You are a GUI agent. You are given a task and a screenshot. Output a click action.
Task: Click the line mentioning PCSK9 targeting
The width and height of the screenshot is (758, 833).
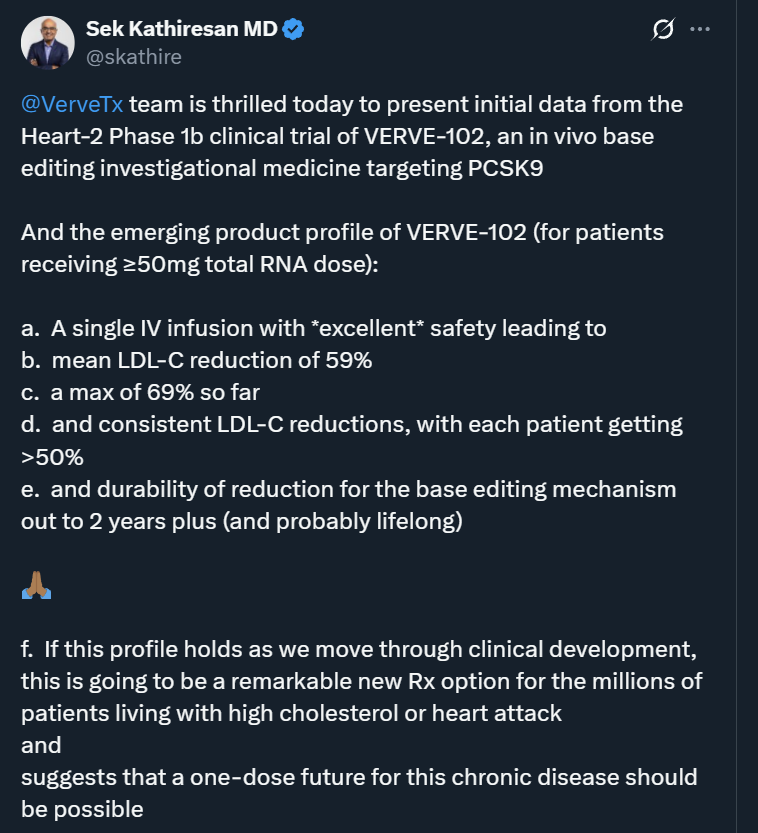282,167
